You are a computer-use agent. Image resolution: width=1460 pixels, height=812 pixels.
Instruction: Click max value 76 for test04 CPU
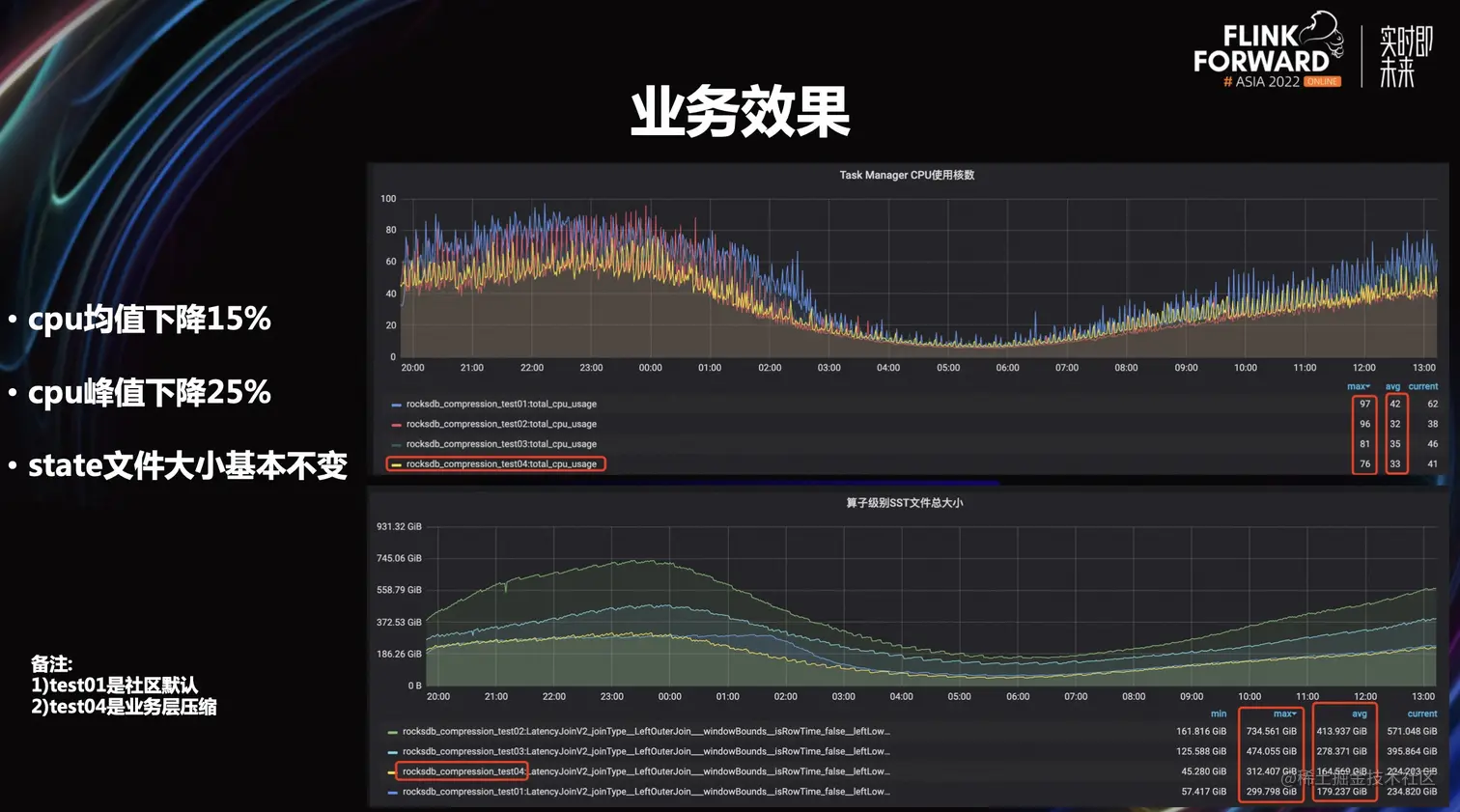point(1364,464)
